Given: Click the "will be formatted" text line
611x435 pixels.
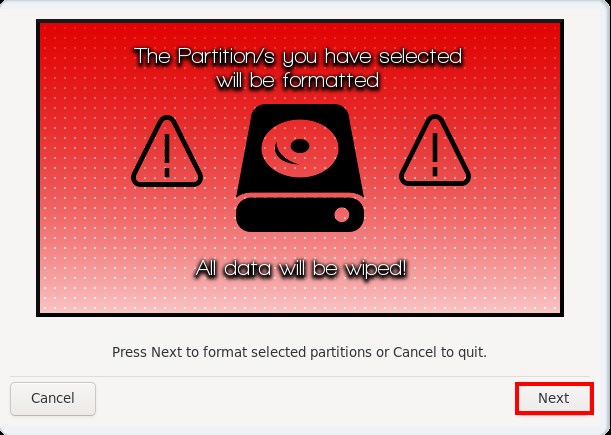Looking at the screenshot, I should [x=298, y=81].
